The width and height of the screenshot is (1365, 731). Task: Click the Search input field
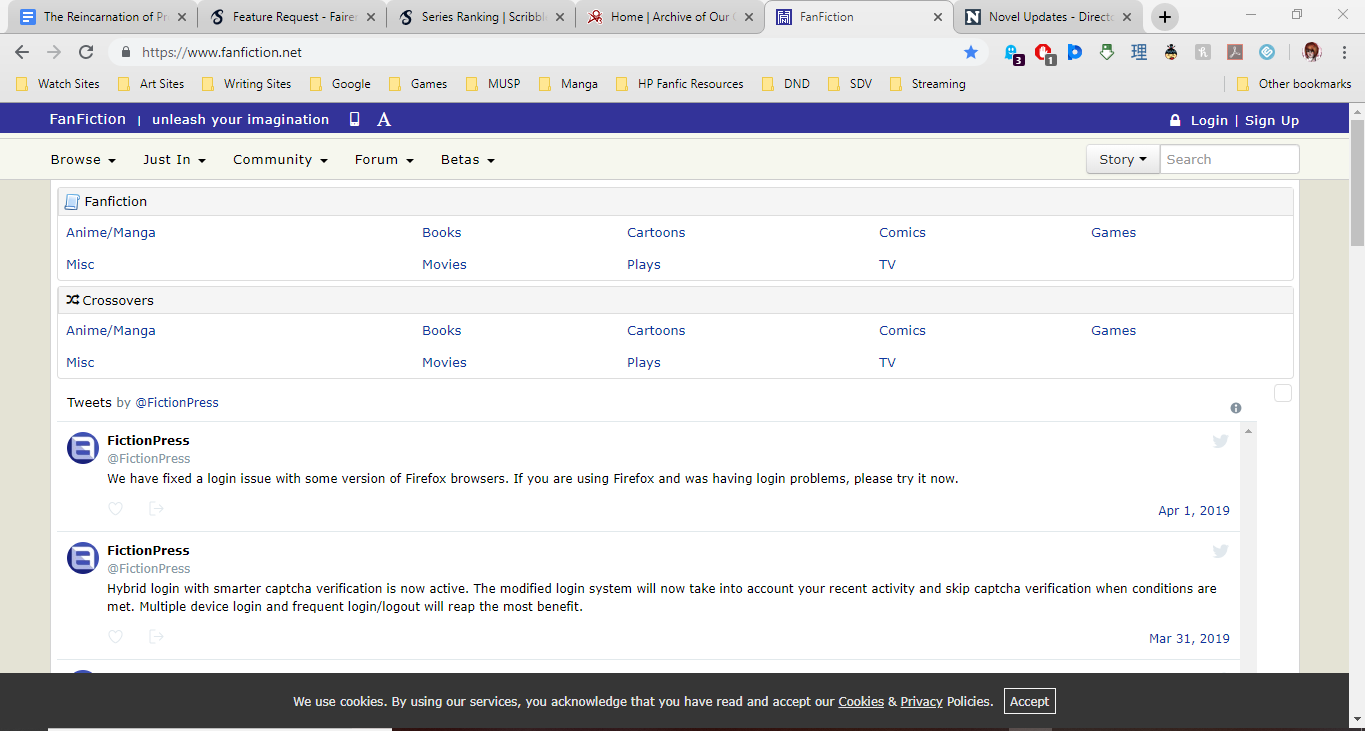(1229, 160)
